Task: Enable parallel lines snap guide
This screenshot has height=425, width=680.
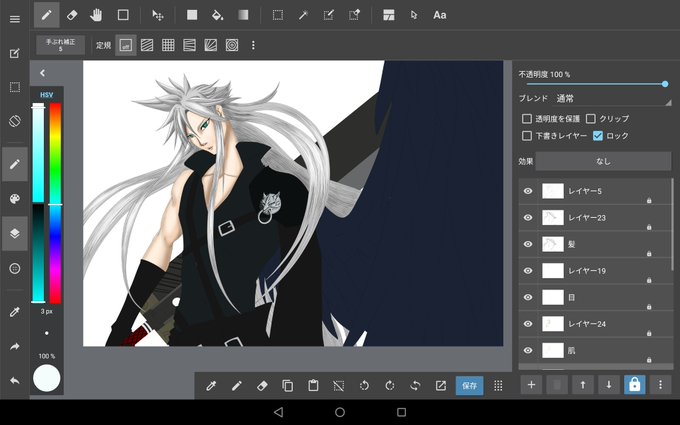Action: click(x=147, y=45)
